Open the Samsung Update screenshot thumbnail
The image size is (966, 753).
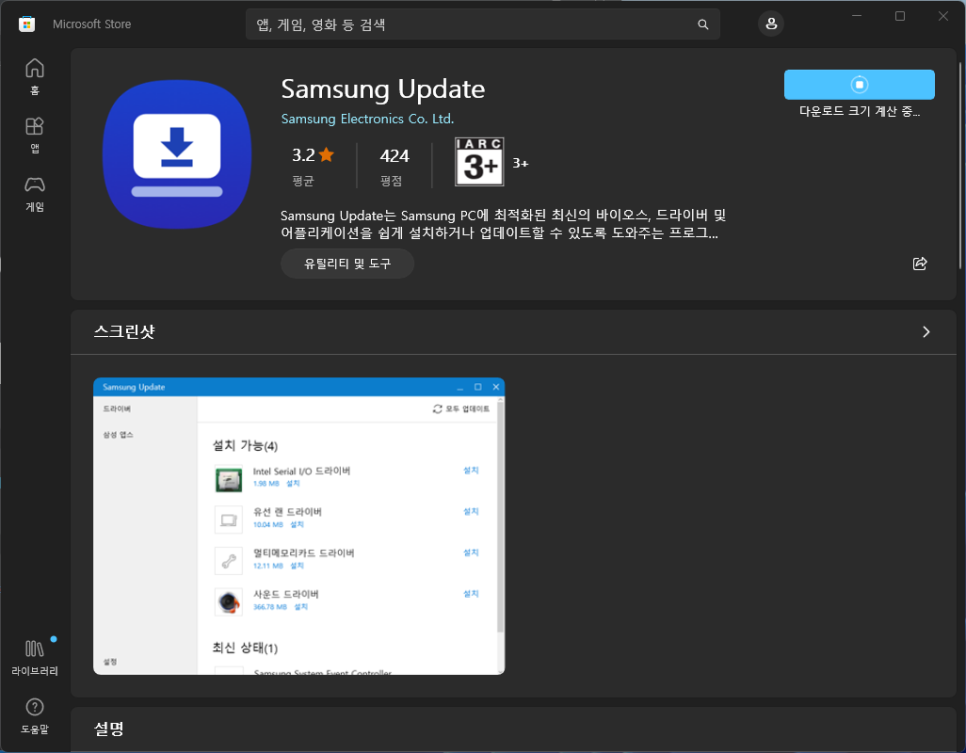pyautogui.click(x=299, y=526)
